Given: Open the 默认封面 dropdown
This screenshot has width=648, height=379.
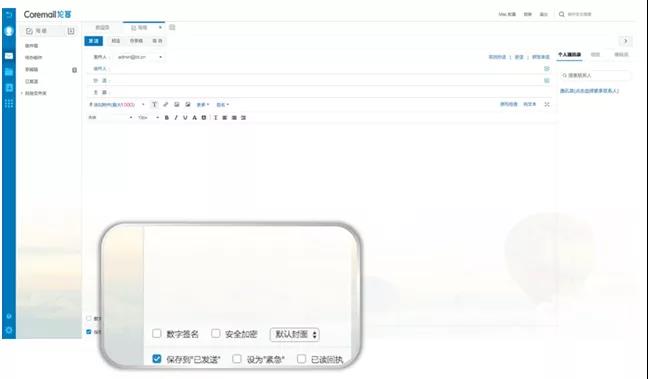Looking at the screenshot, I should pyautogui.click(x=295, y=334).
